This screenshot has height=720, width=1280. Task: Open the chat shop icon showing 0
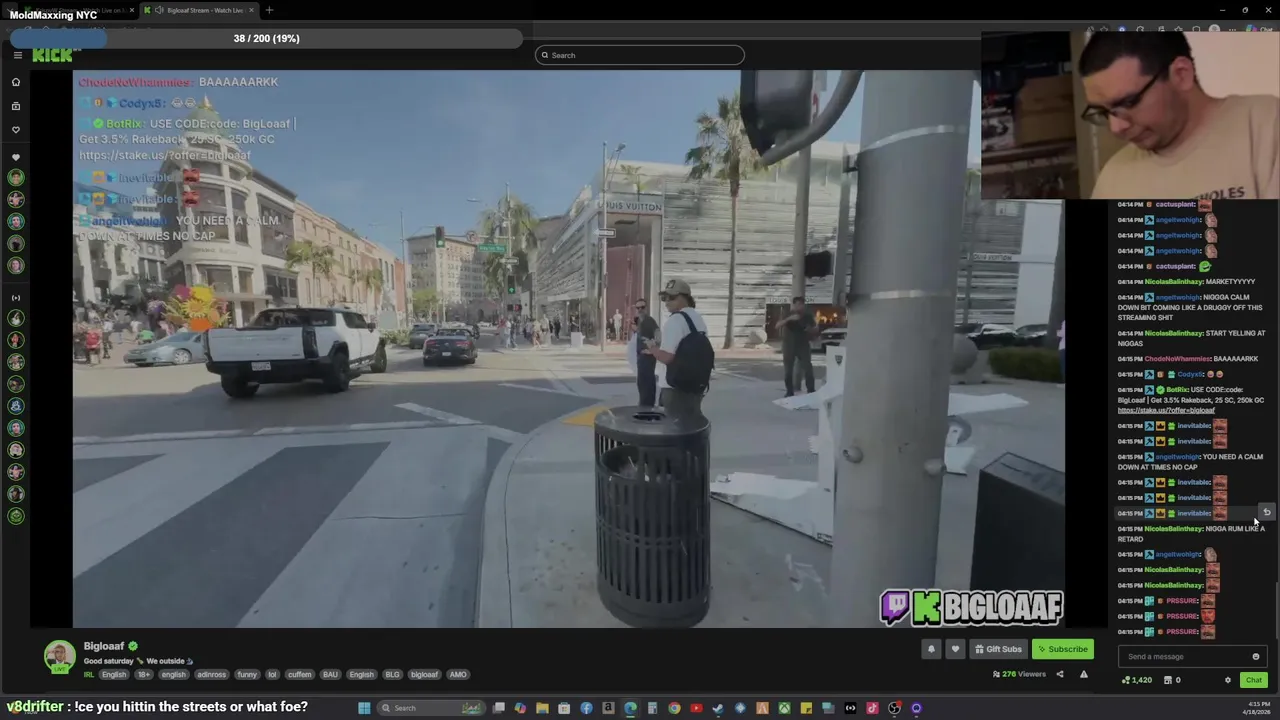[1172, 680]
